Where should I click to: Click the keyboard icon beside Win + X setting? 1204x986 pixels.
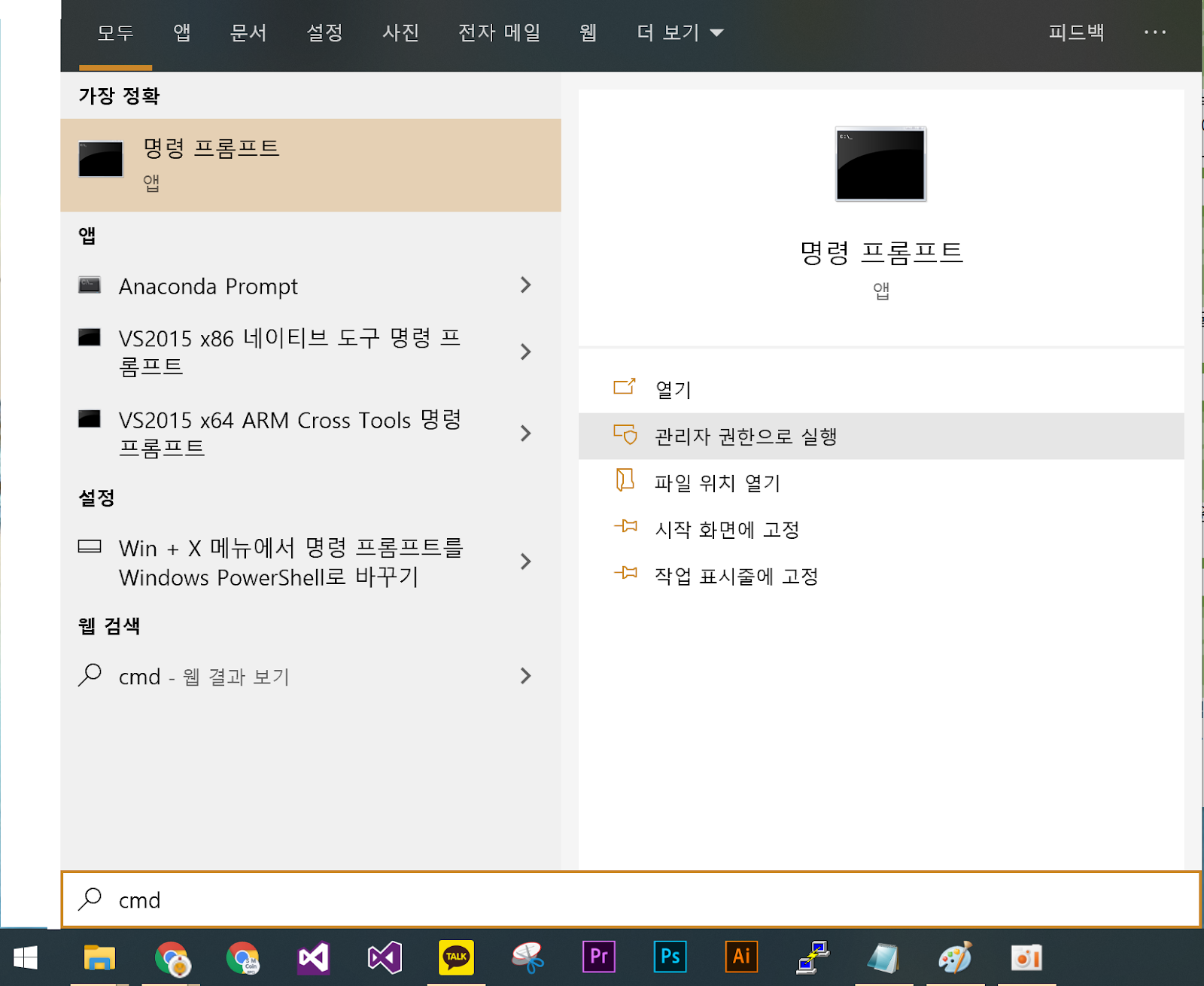point(90,546)
